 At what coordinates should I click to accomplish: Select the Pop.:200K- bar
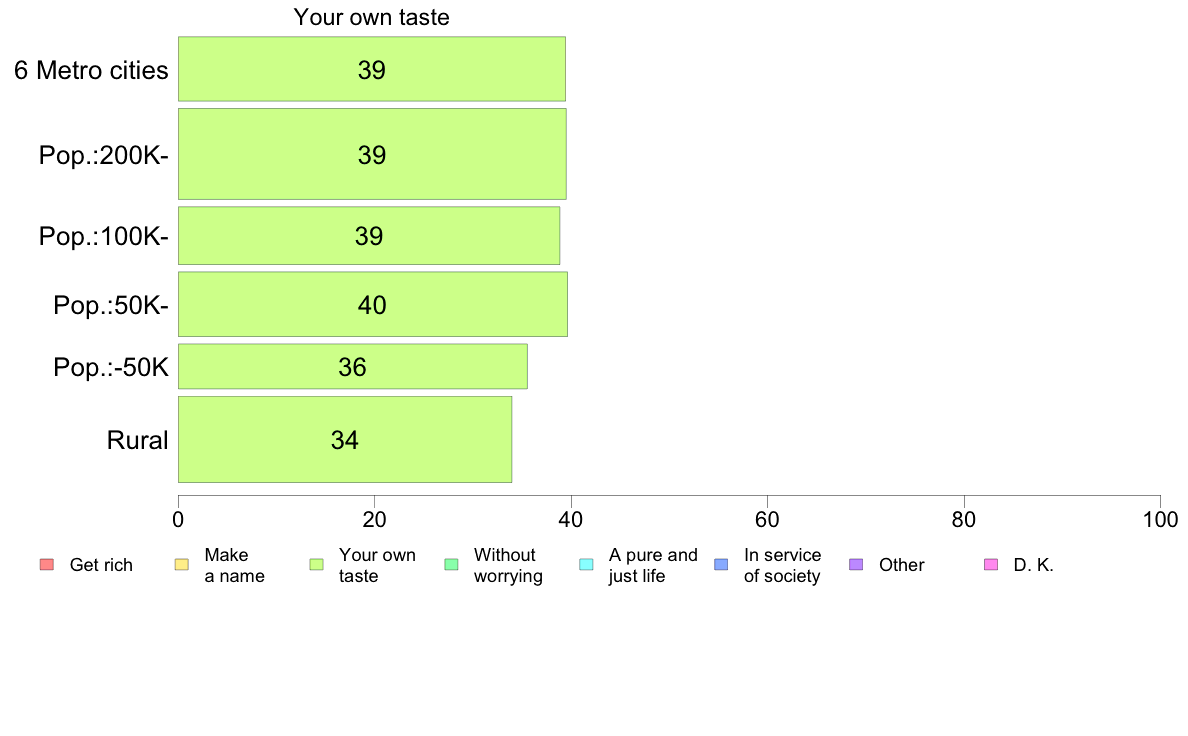(372, 154)
